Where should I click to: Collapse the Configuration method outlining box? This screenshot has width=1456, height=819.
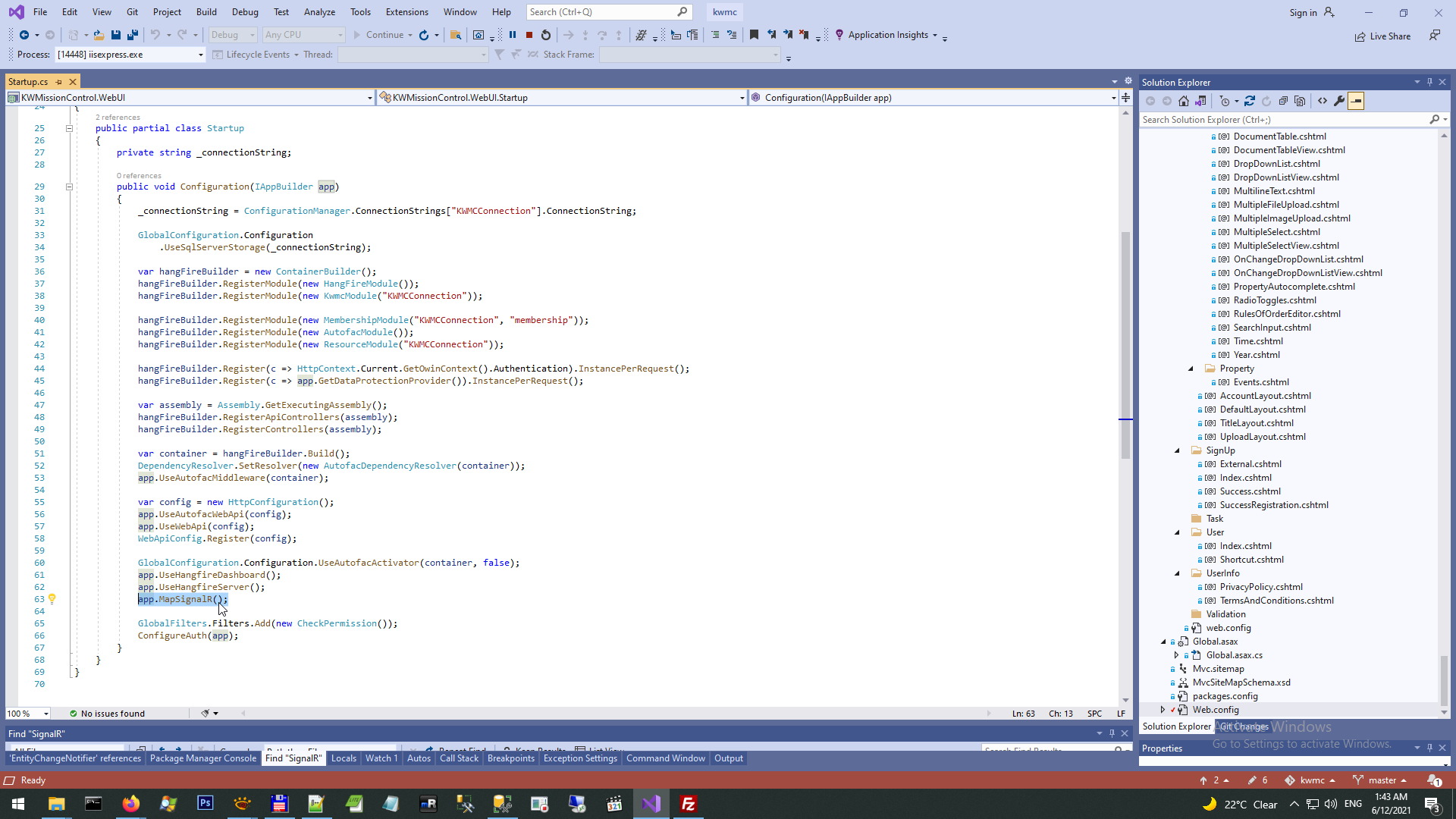pos(69,187)
